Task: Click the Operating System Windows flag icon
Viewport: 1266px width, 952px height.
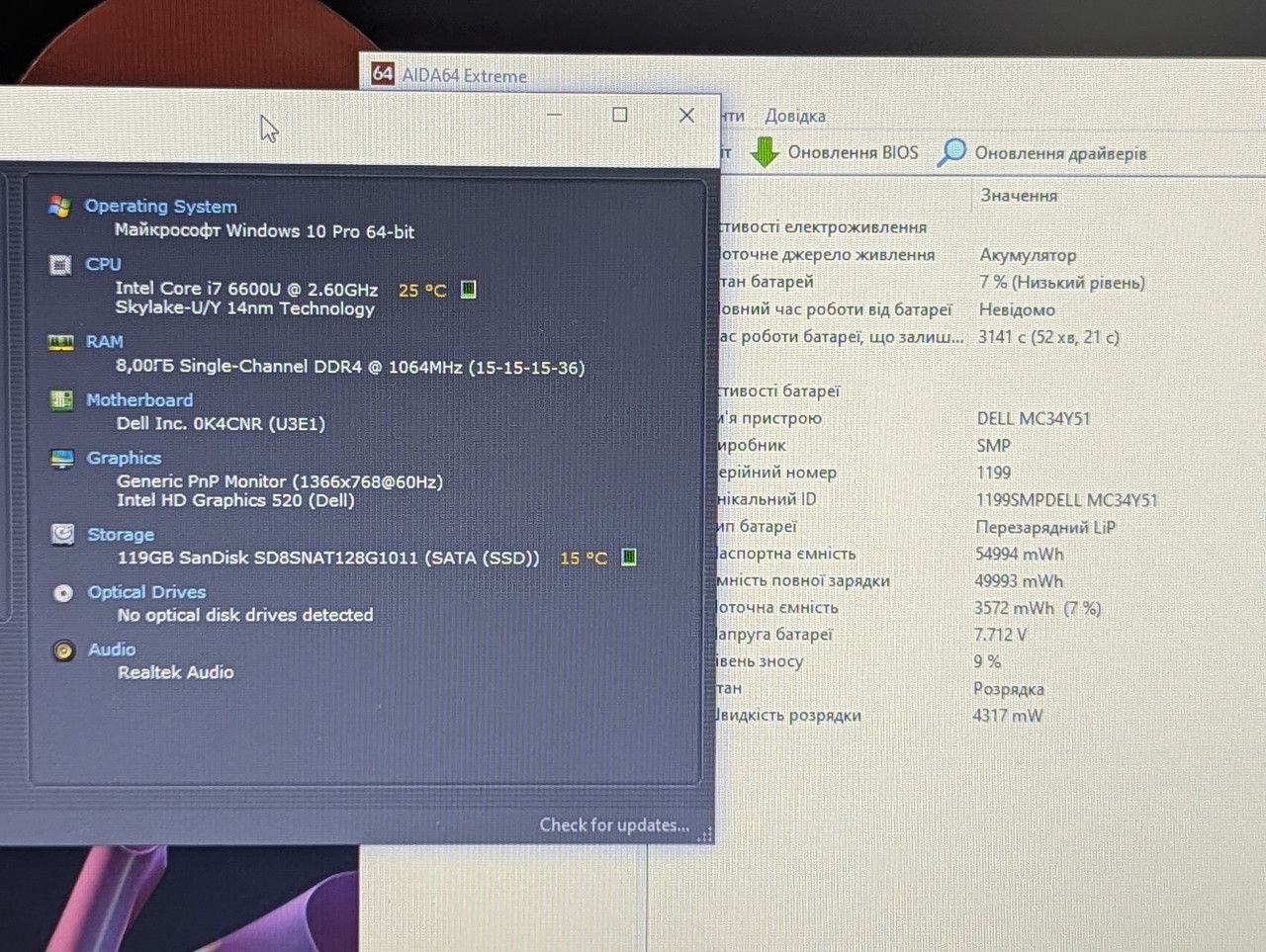Action: tap(59, 207)
